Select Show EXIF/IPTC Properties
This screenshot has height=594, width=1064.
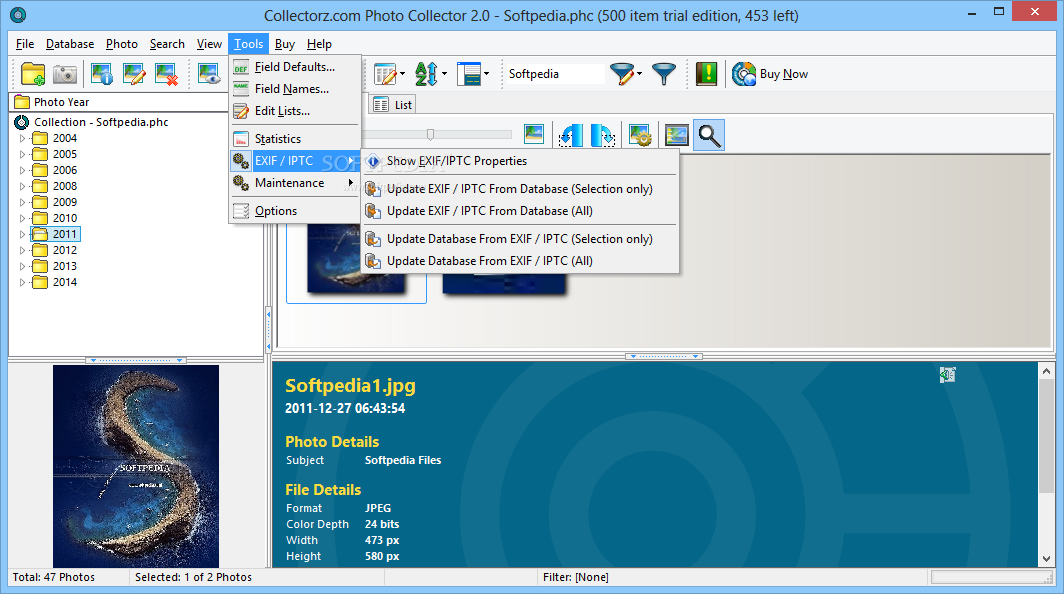click(520, 161)
